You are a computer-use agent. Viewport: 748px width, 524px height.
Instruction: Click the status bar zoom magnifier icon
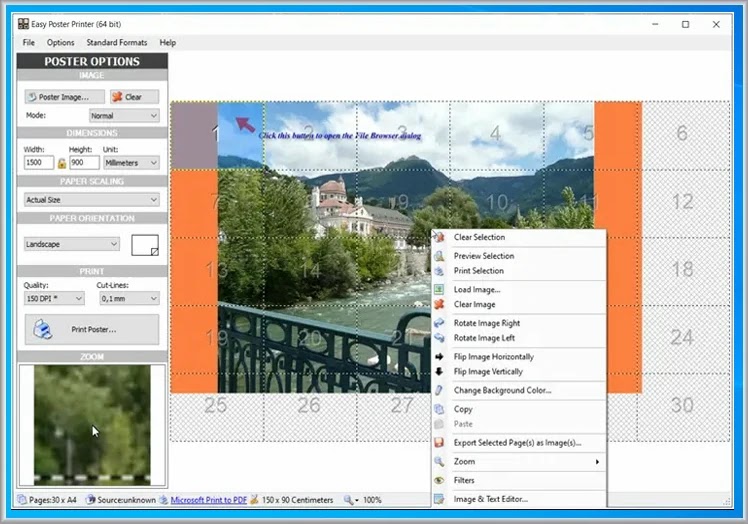[349, 500]
